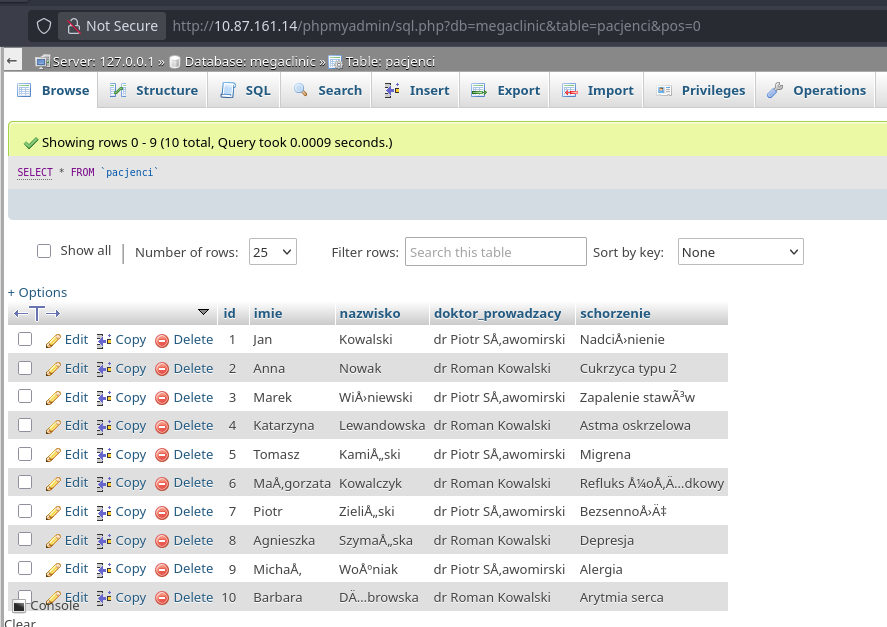Open the Export tab
Image resolution: width=887 pixels, height=627 pixels.
[506, 91]
